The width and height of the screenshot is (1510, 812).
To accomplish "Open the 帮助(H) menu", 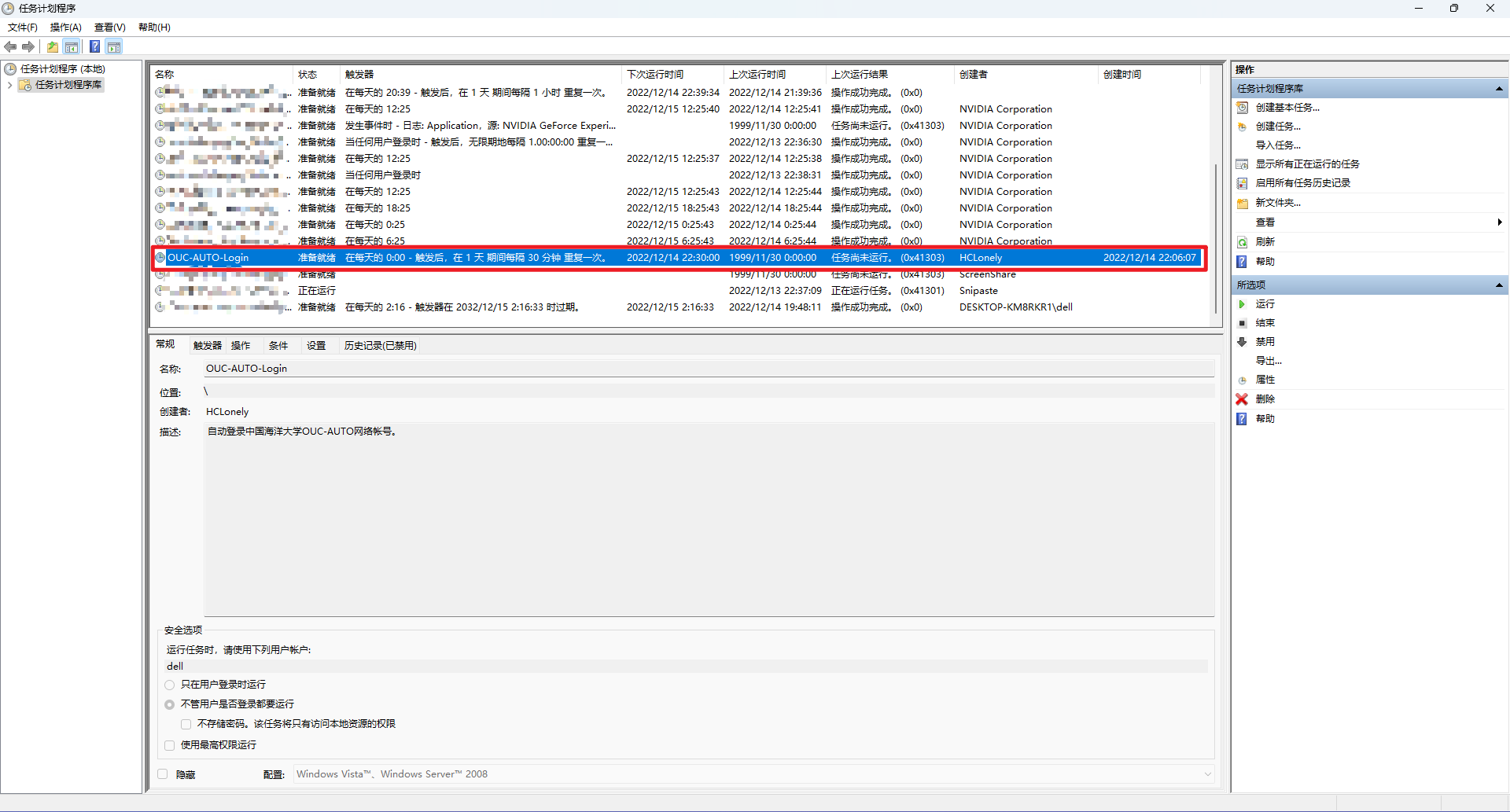I will pos(154,28).
